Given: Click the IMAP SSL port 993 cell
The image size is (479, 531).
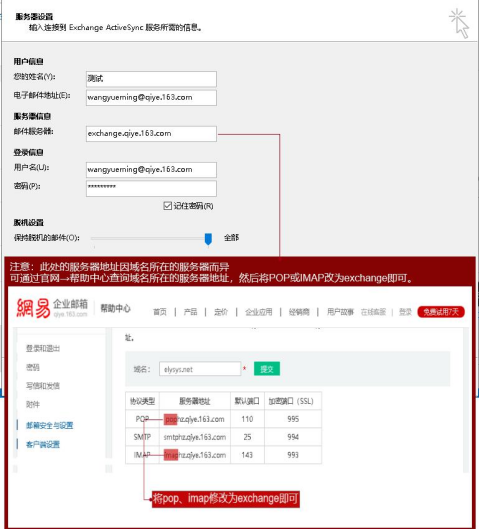Looking at the screenshot, I should pos(293,455).
